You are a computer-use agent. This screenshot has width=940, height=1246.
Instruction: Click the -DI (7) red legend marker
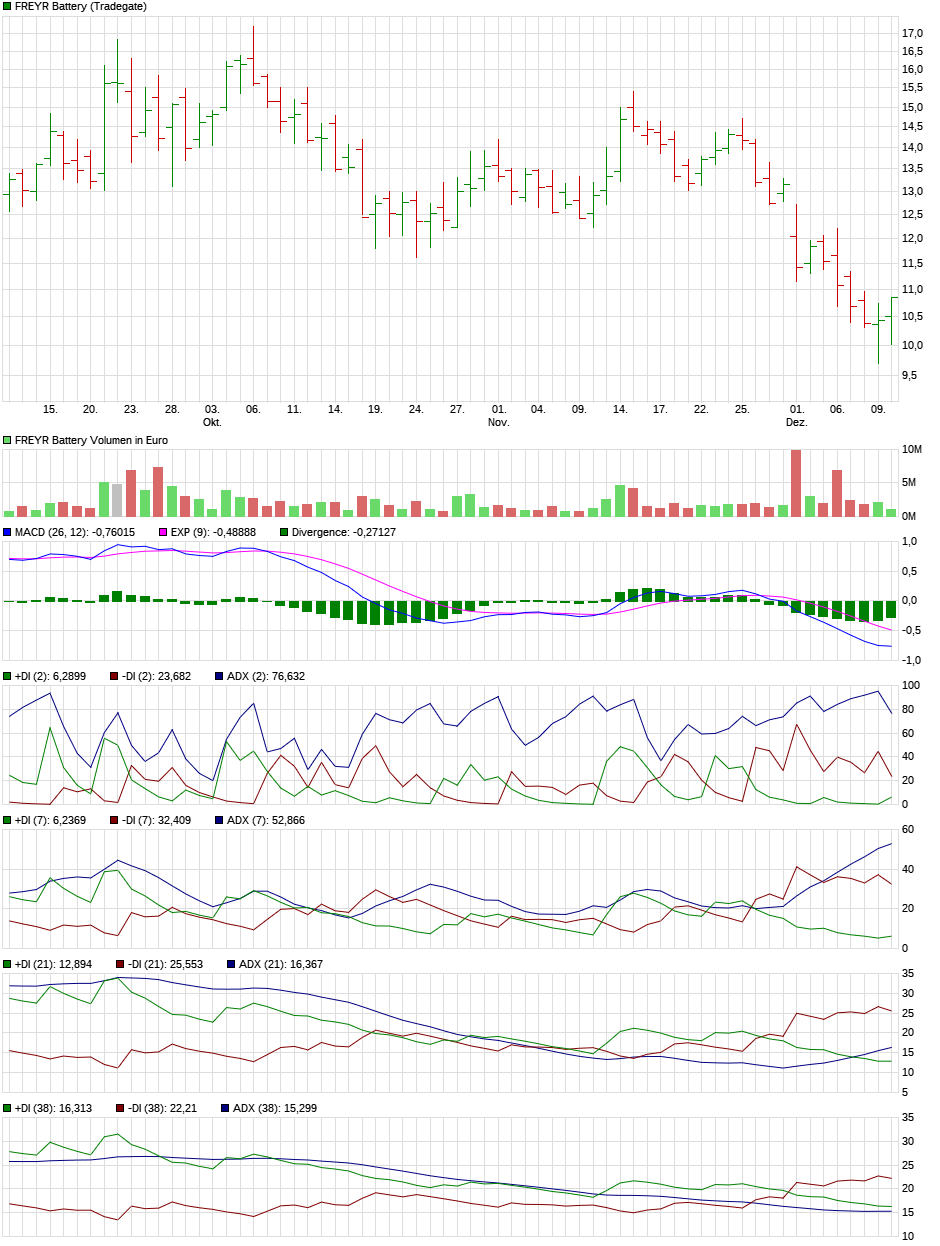[116, 820]
